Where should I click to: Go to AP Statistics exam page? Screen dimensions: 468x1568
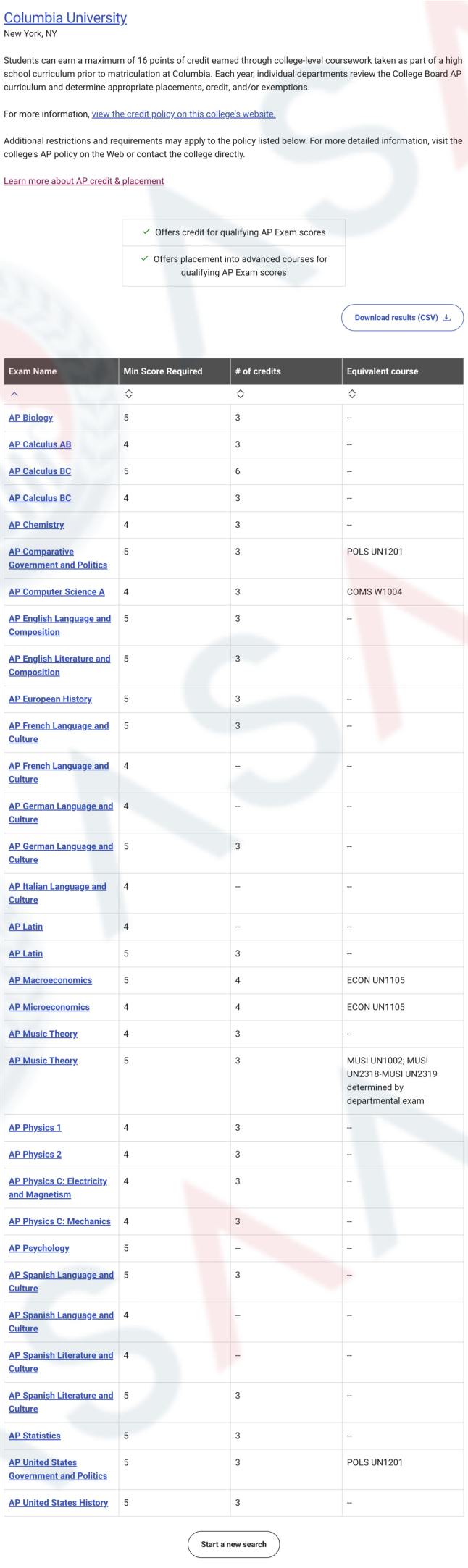35,1436
